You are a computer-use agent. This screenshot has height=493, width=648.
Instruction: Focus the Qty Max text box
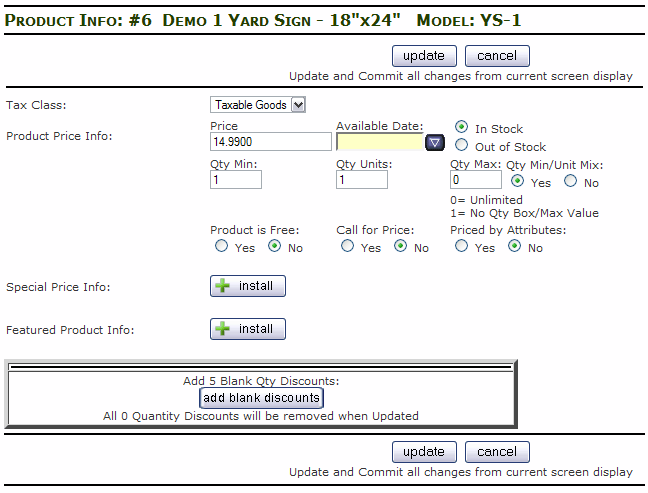click(475, 180)
